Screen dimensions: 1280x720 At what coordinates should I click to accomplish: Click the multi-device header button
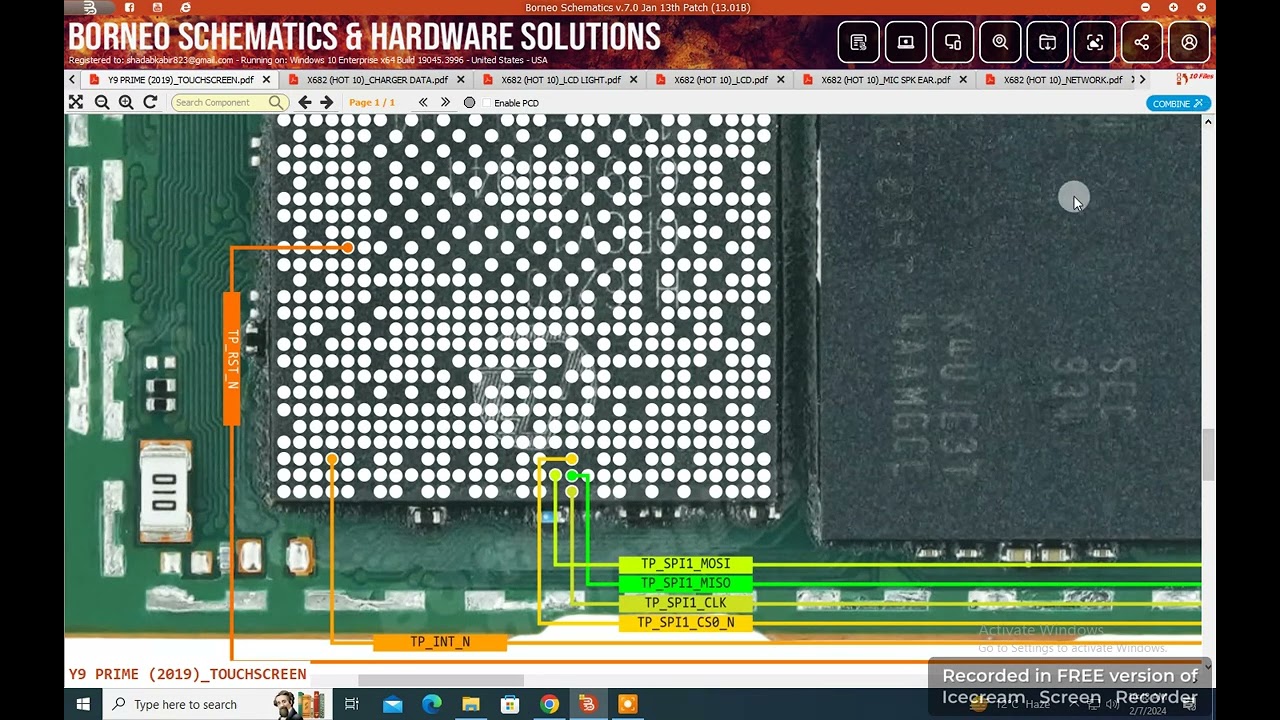(953, 42)
